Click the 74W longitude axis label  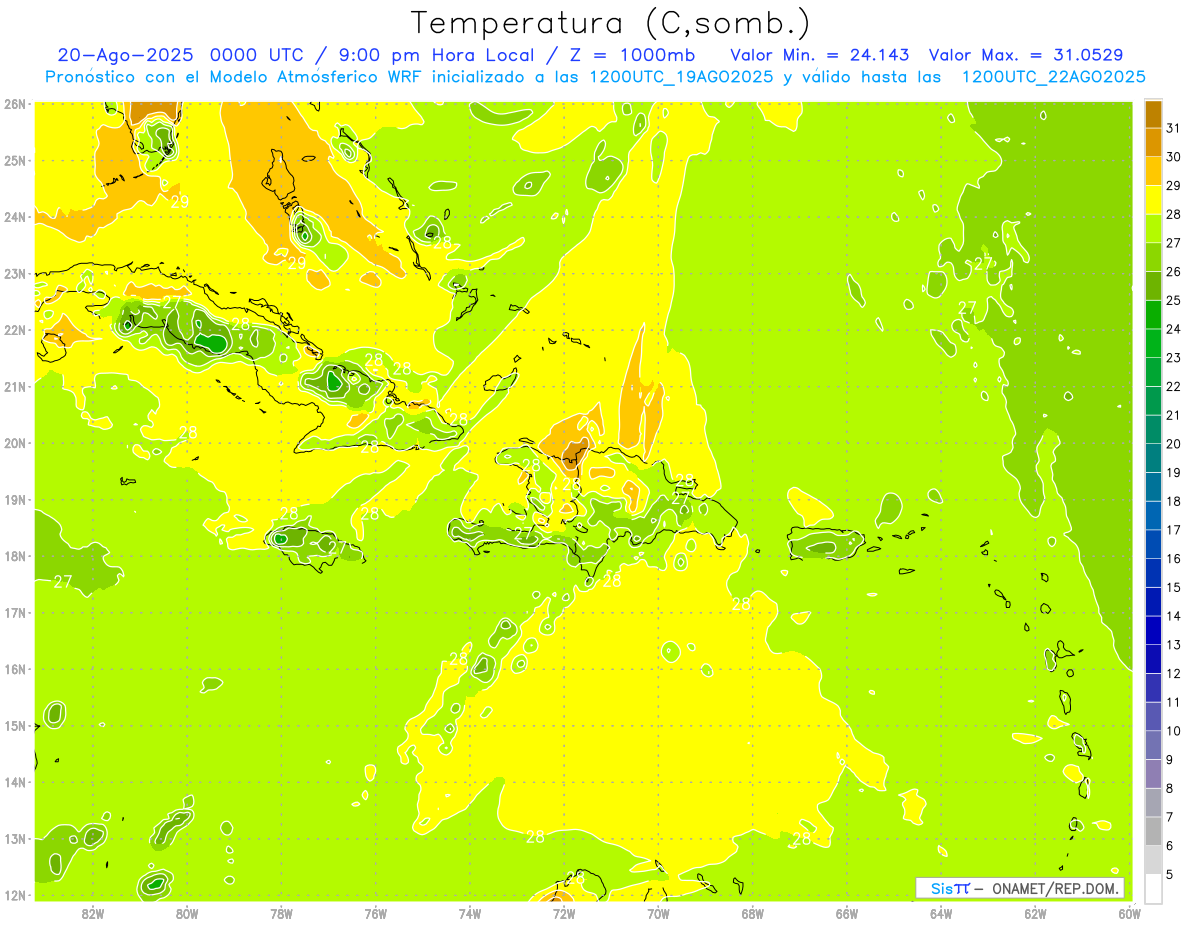click(470, 913)
